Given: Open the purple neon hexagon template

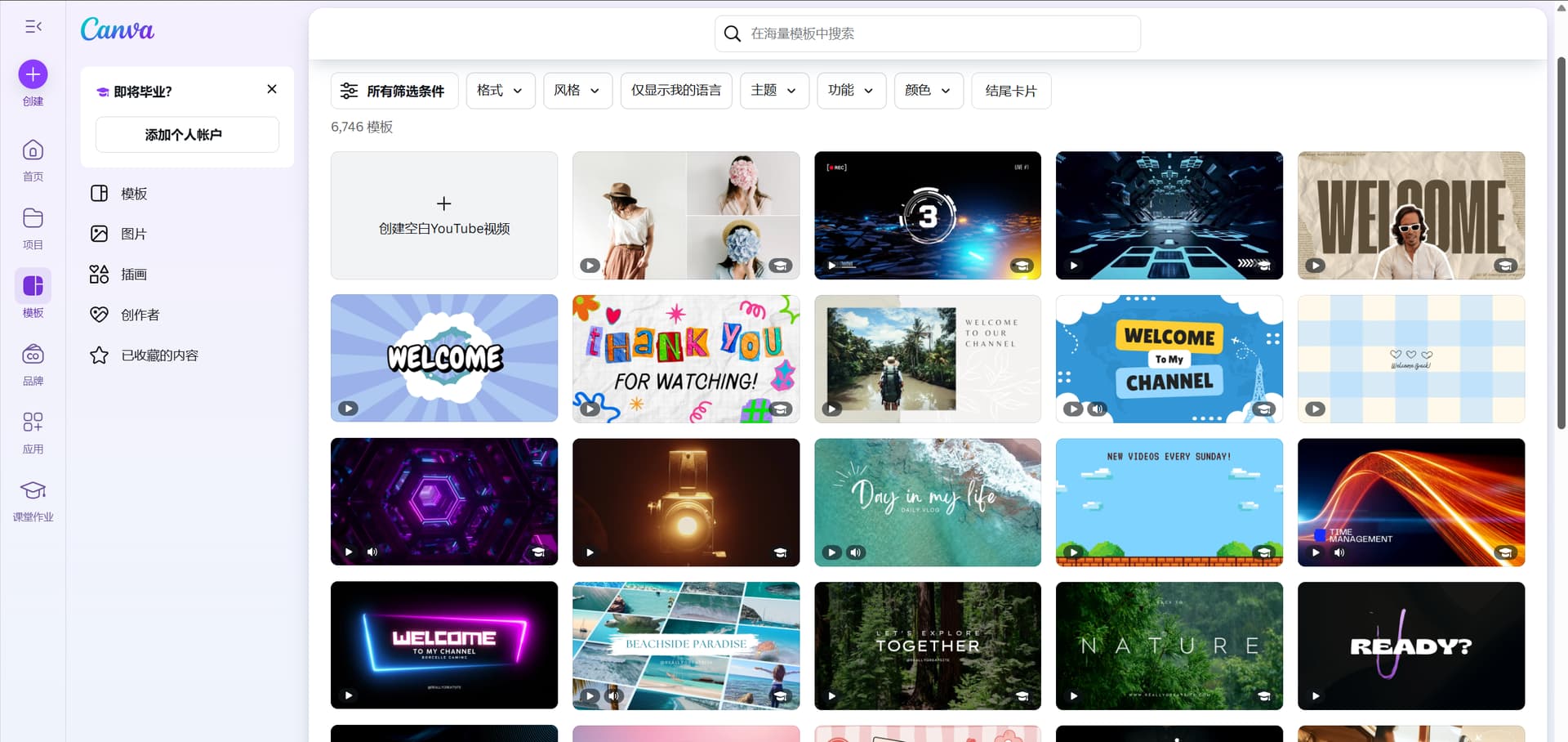Looking at the screenshot, I should pyautogui.click(x=444, y=502).
